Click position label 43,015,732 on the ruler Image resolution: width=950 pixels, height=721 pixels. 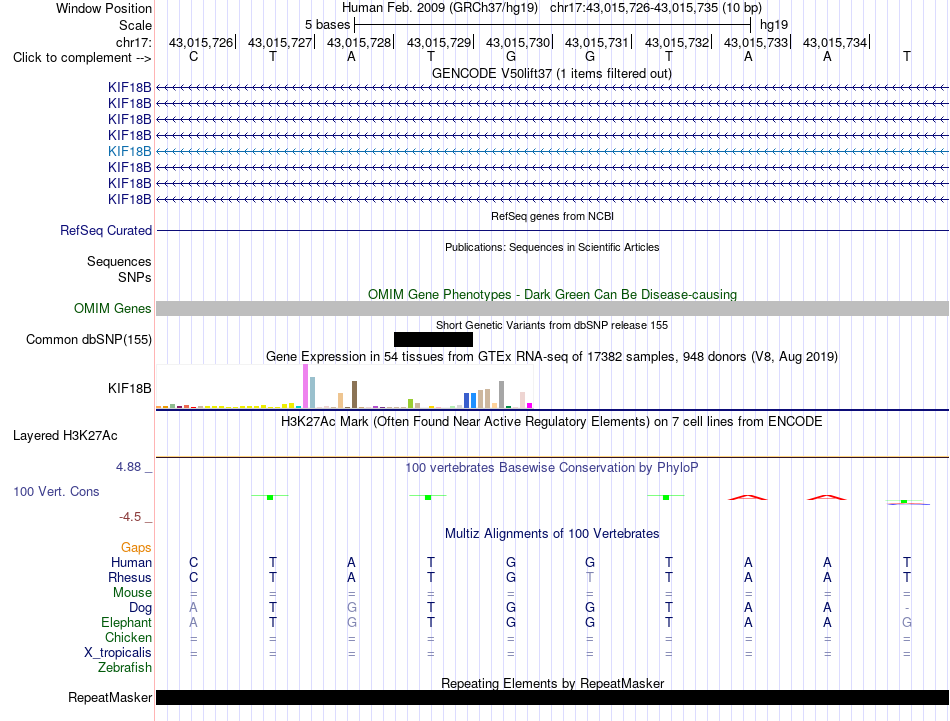point(677,42)
